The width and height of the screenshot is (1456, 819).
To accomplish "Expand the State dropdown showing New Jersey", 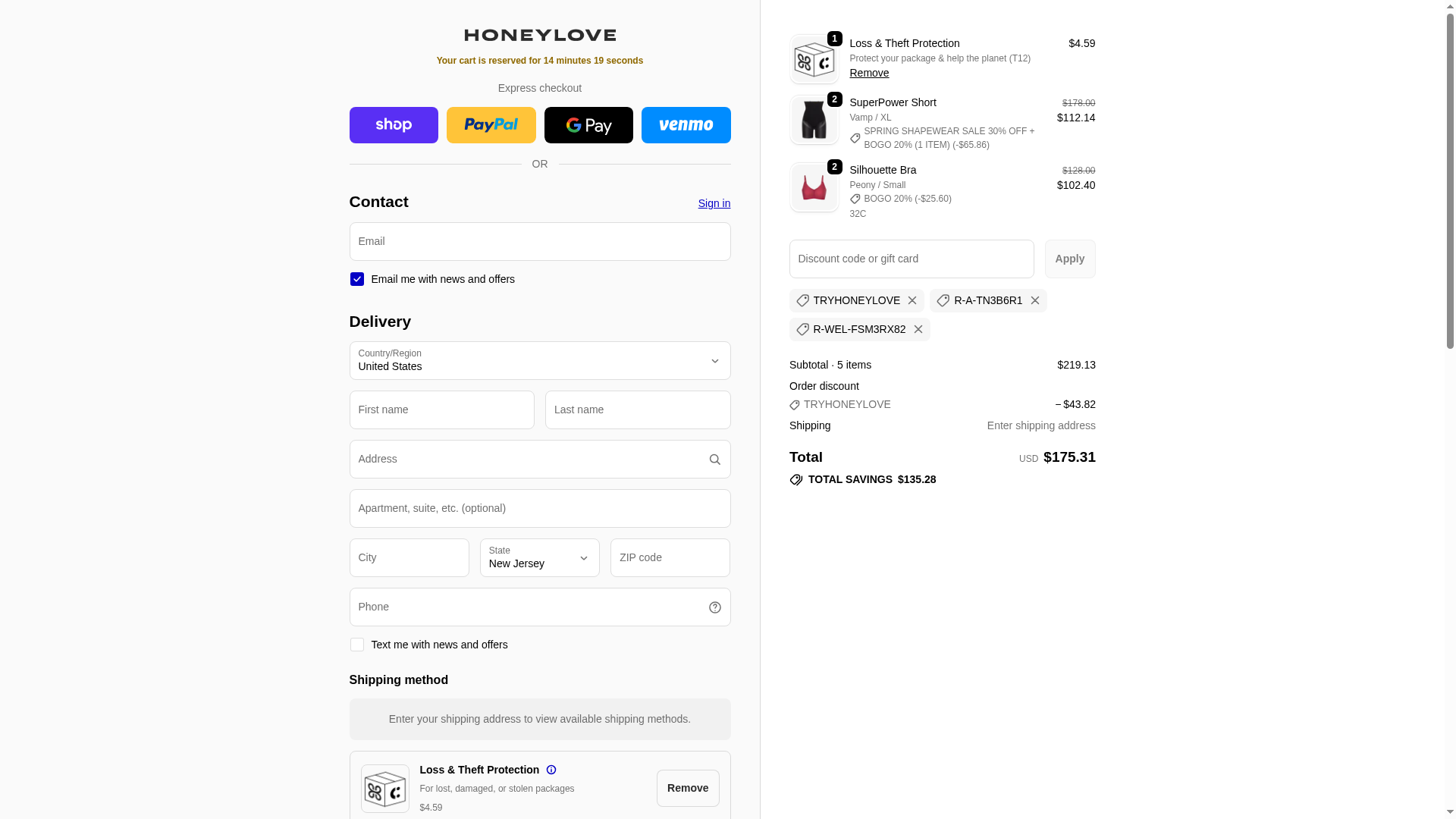I will click(x=540, y=558).
